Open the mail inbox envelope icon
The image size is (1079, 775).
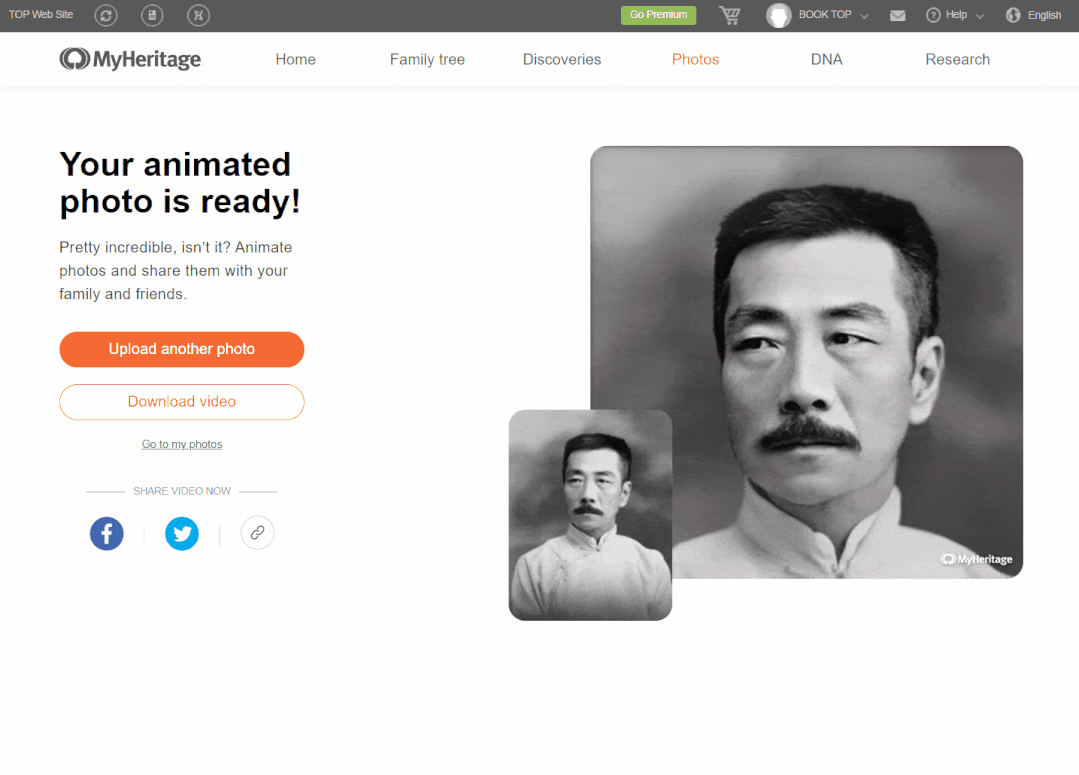[x=897, y=15]
